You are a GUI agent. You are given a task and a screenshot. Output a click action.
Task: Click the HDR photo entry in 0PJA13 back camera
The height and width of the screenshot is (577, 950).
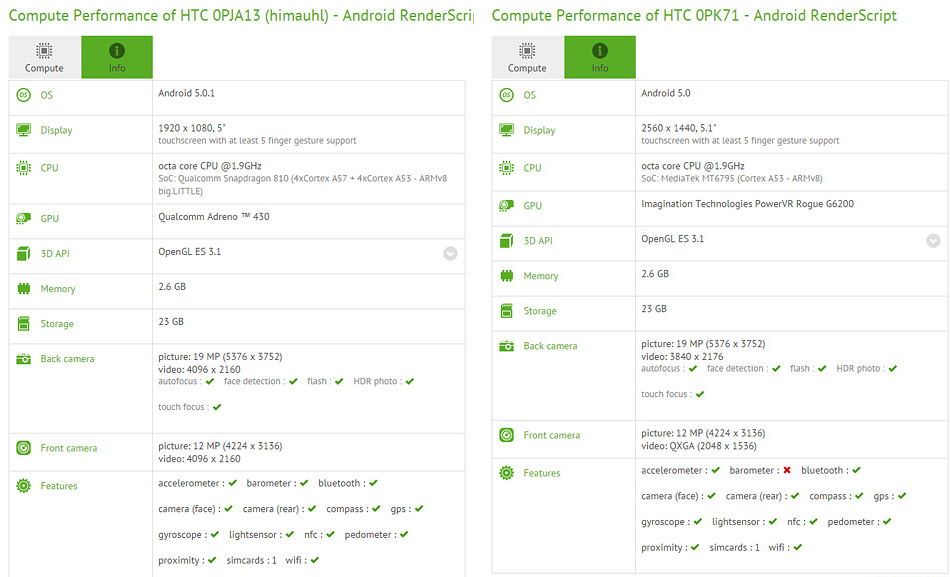coord(384,381)
